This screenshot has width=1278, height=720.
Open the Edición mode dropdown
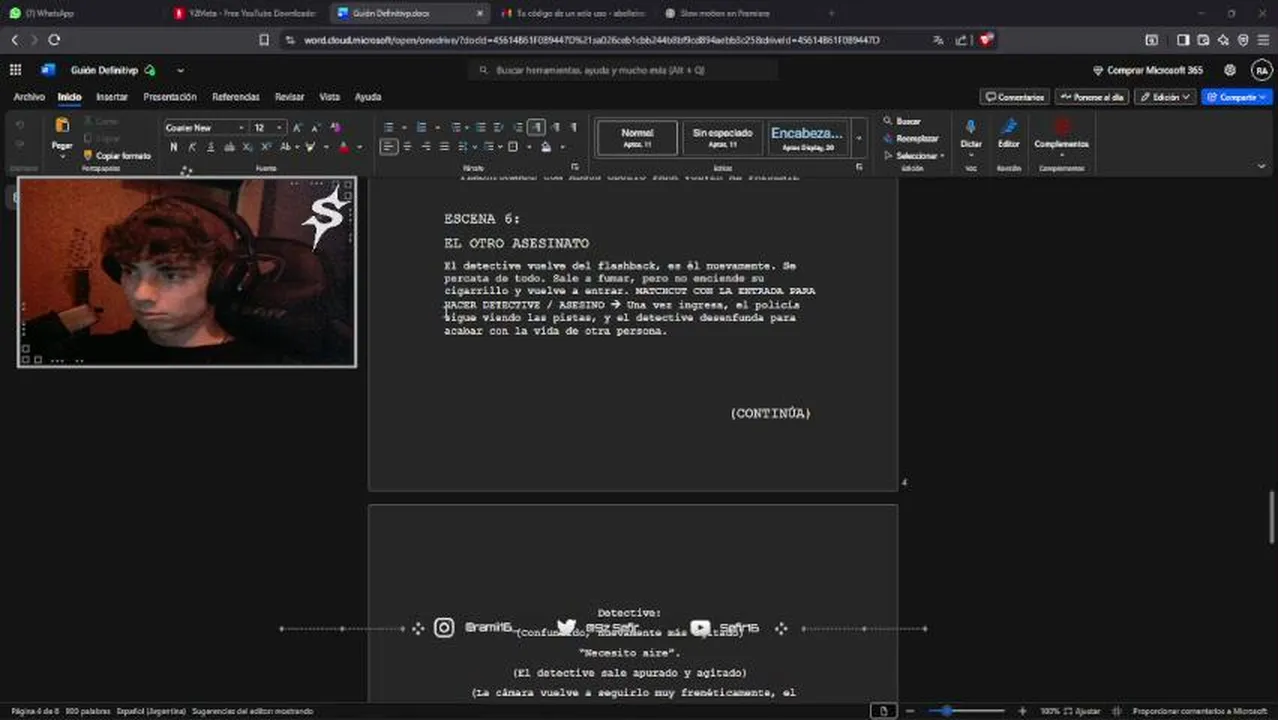click(1165, 97)
